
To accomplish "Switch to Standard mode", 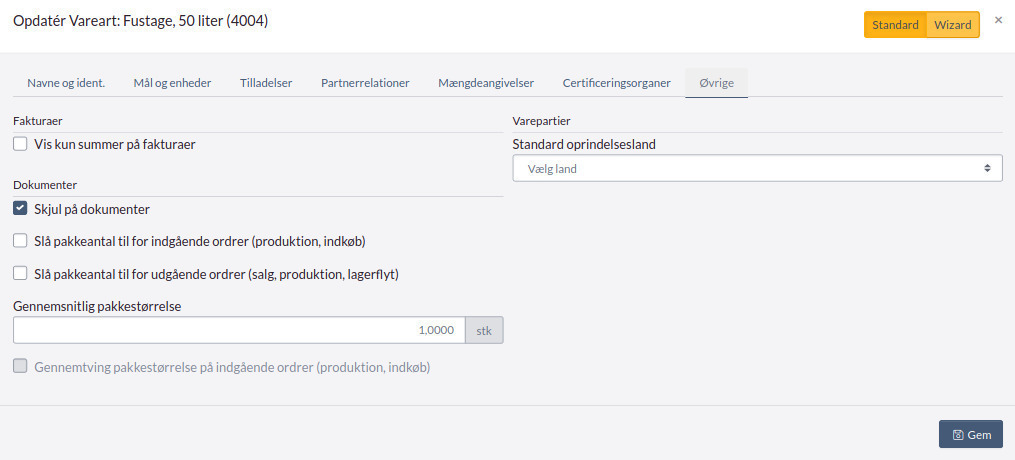I will (x=895, y=25).
